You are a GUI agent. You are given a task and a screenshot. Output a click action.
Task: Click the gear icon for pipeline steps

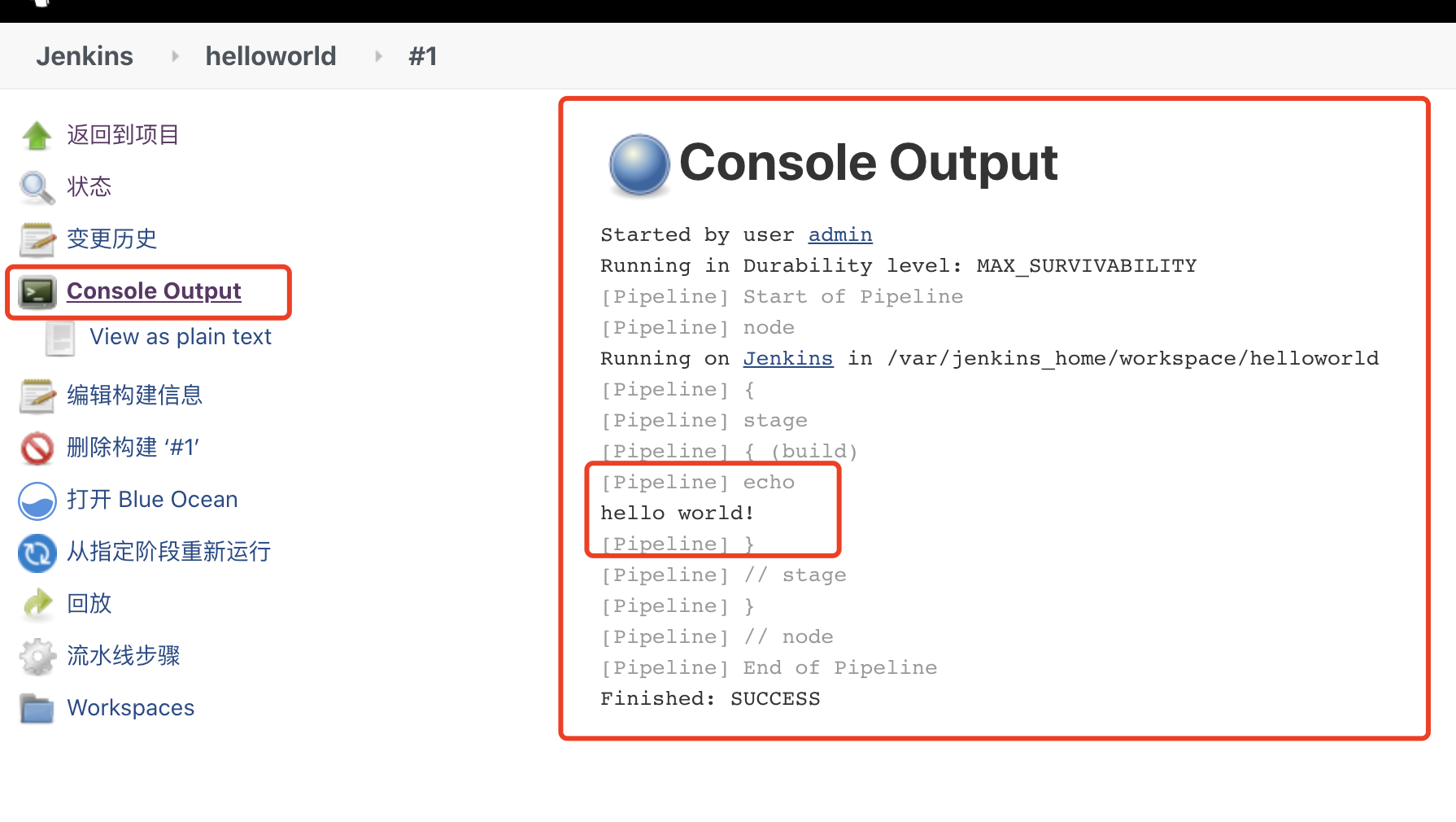(37, 657)
